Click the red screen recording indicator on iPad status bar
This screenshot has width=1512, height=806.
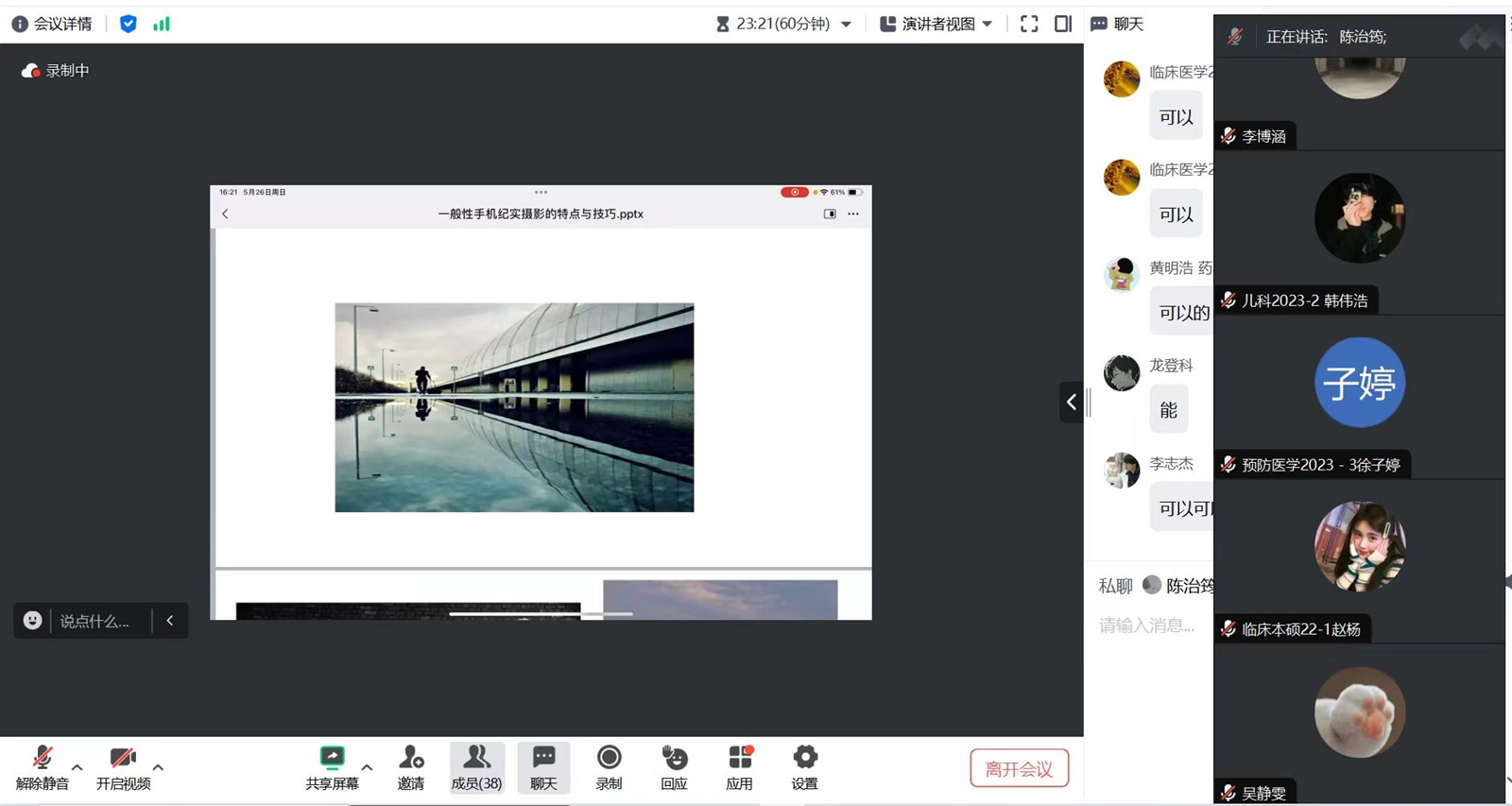click(x=794, y=192)
